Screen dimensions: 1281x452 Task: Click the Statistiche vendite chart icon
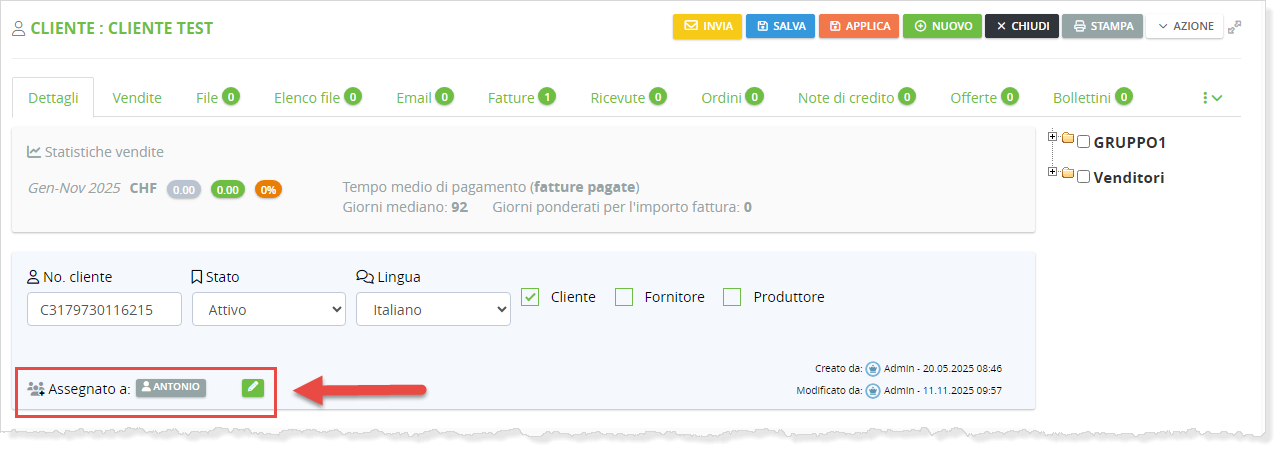(x=34, y=152)
